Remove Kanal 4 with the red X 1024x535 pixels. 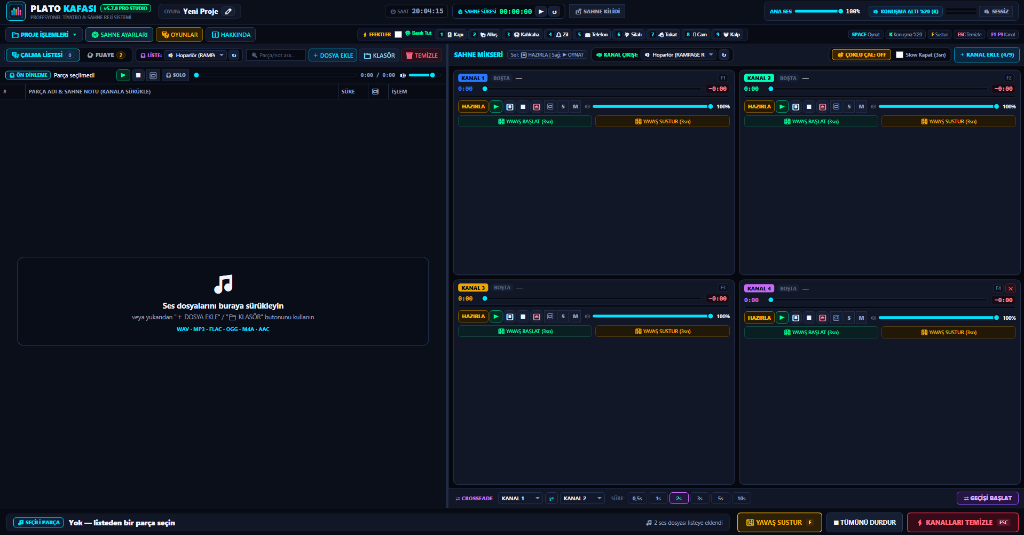click(x=1010, y=288)
